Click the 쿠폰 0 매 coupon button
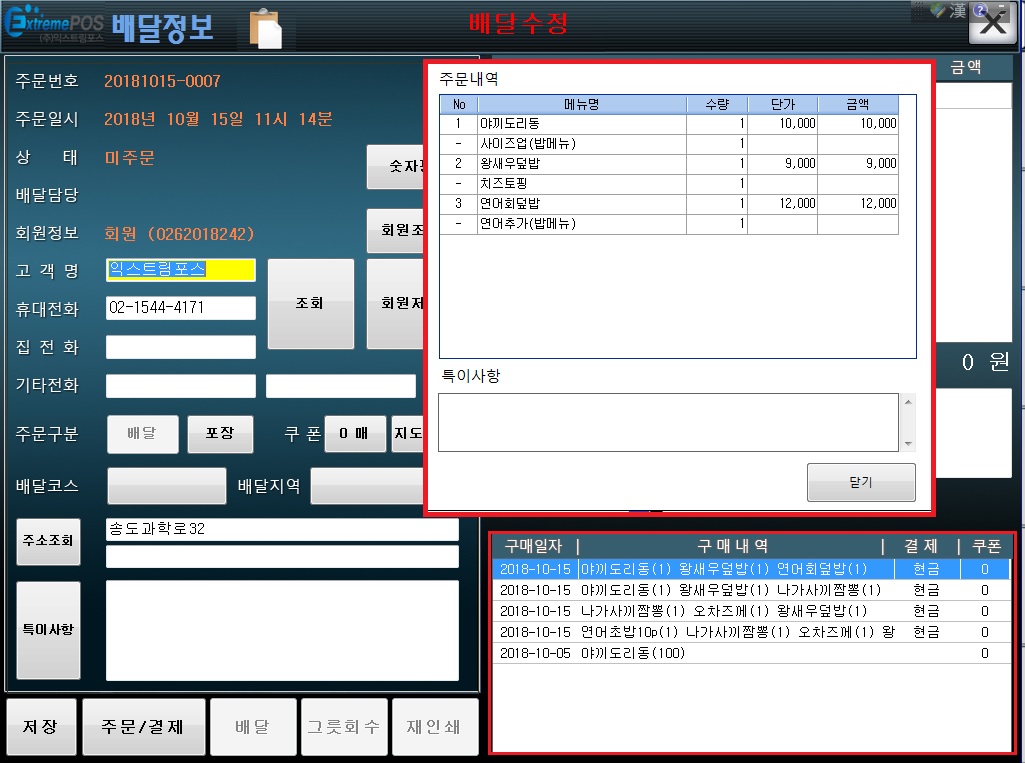Screen dimensions: 1025x763 pyautogui.click(x=355, y=434)
